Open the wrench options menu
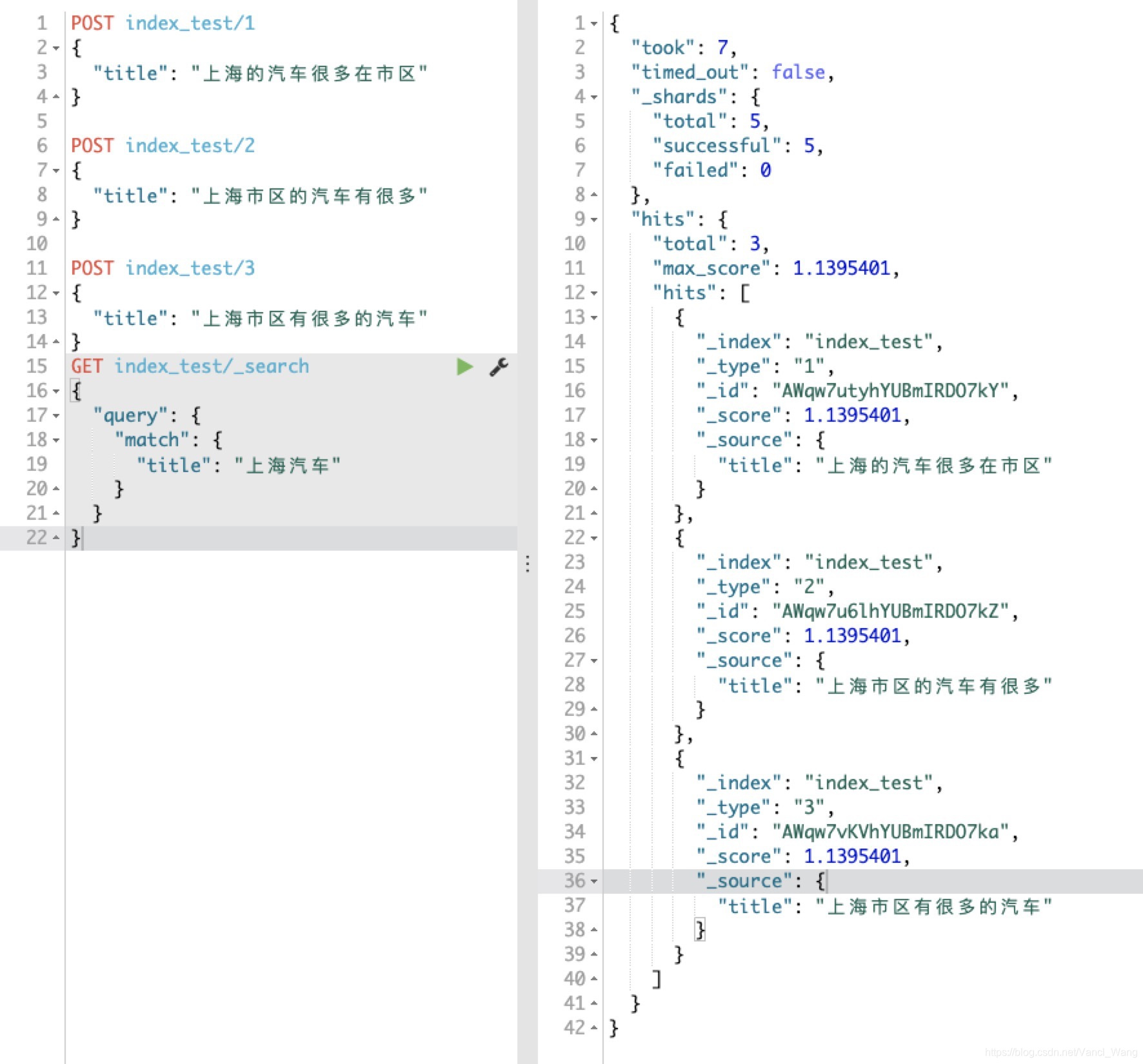 click(499, 367)
